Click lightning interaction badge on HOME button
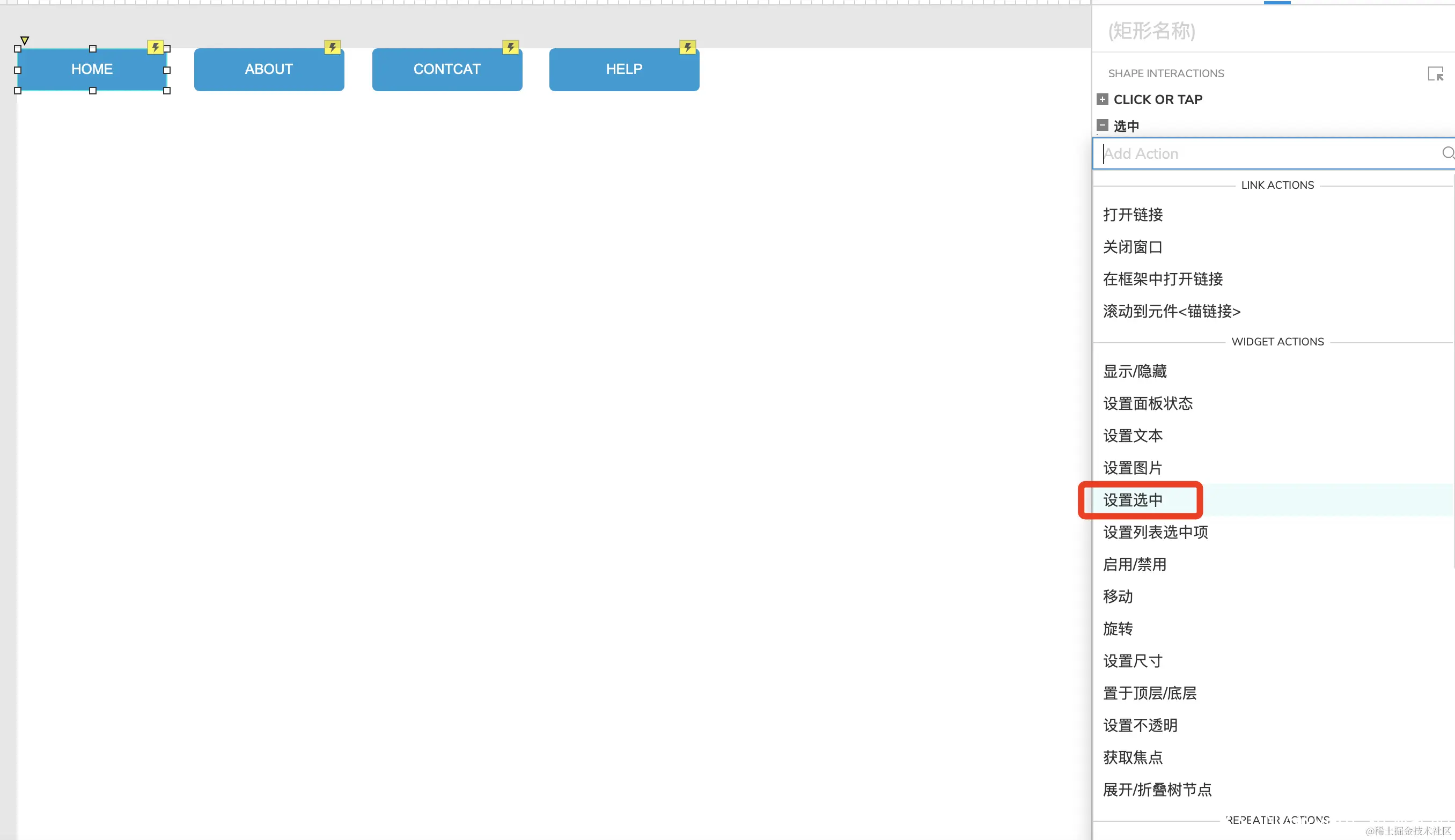 pyautogui.click(x=155, y=47)
